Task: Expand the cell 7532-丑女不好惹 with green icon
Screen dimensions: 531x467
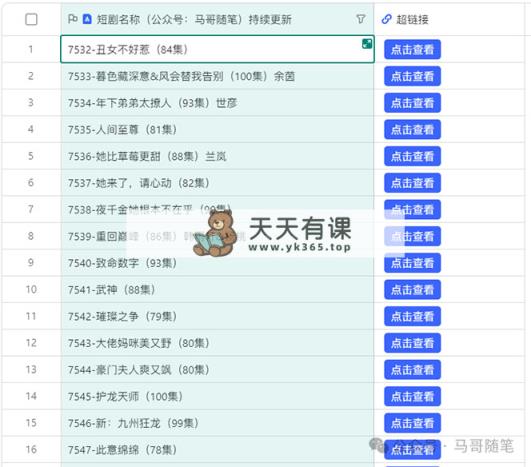Action: point(367,44)
